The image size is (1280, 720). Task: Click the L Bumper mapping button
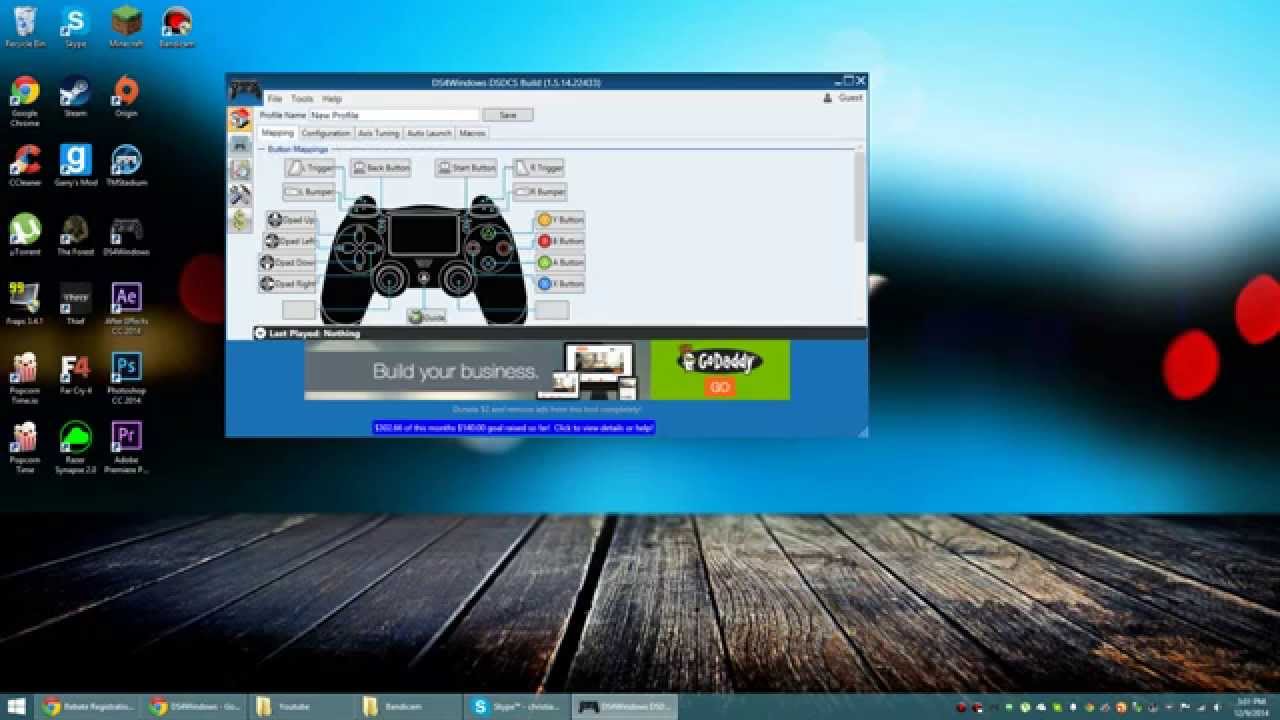tap(309, 191)
